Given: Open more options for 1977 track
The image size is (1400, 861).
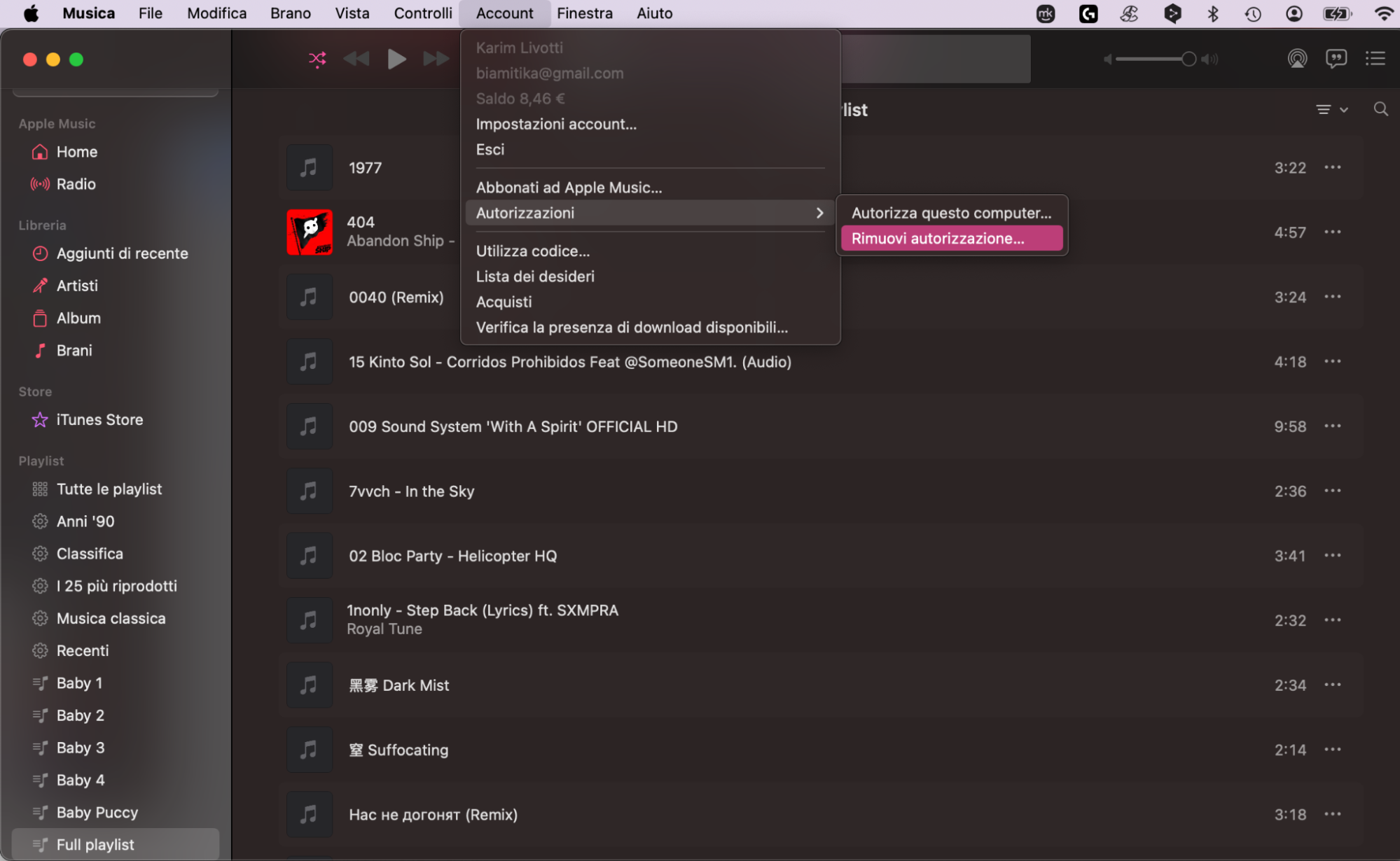Looking at the screenshot, I should [1332, 167].
